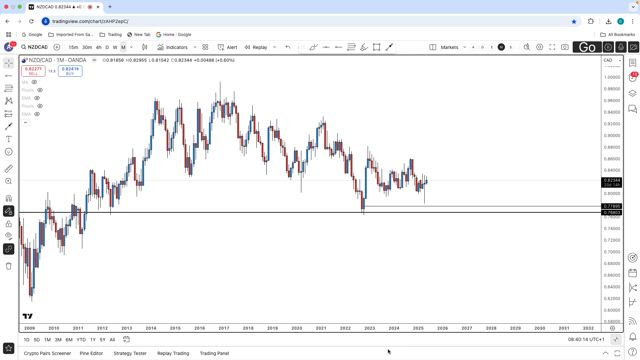Click the NZDCAD symbol search field
This screenshot has height=360, width=640.
(35, 47)
